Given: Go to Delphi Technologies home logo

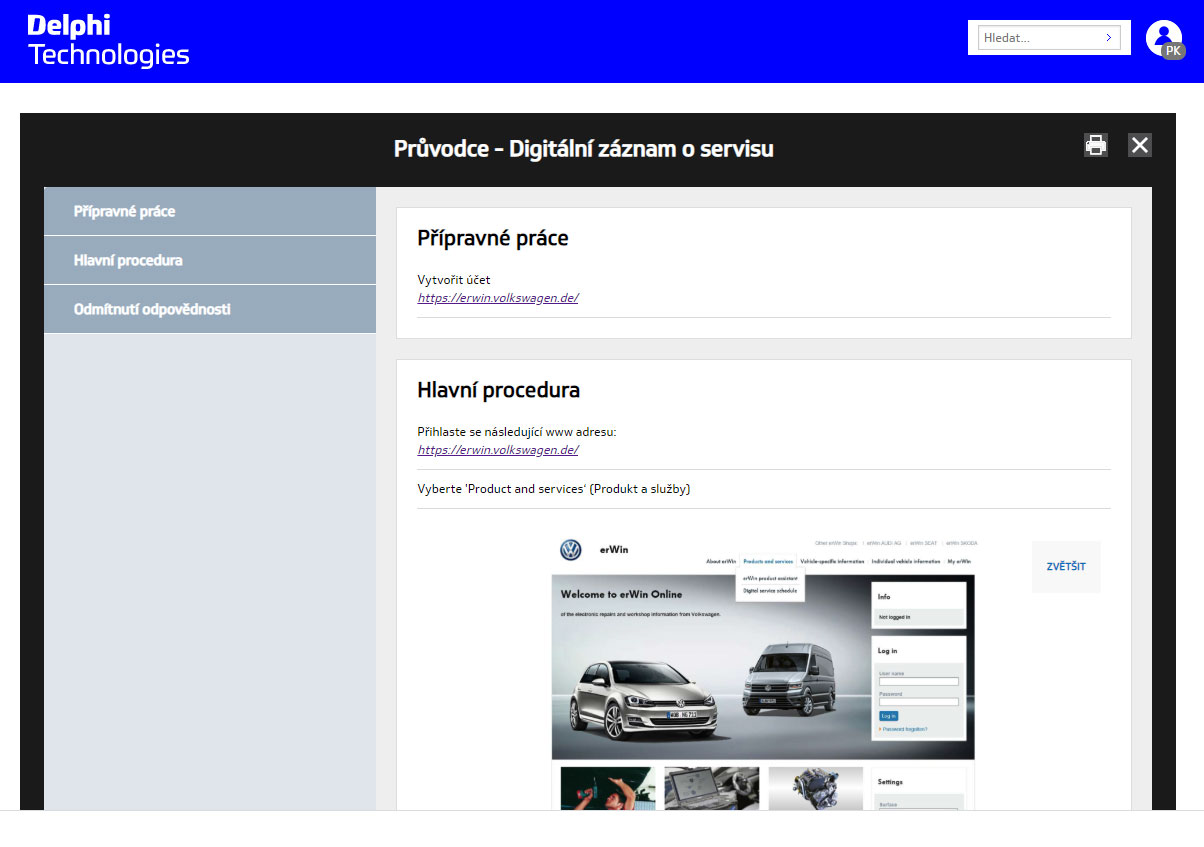Looking at the screenshot, I should pos(108,40).
